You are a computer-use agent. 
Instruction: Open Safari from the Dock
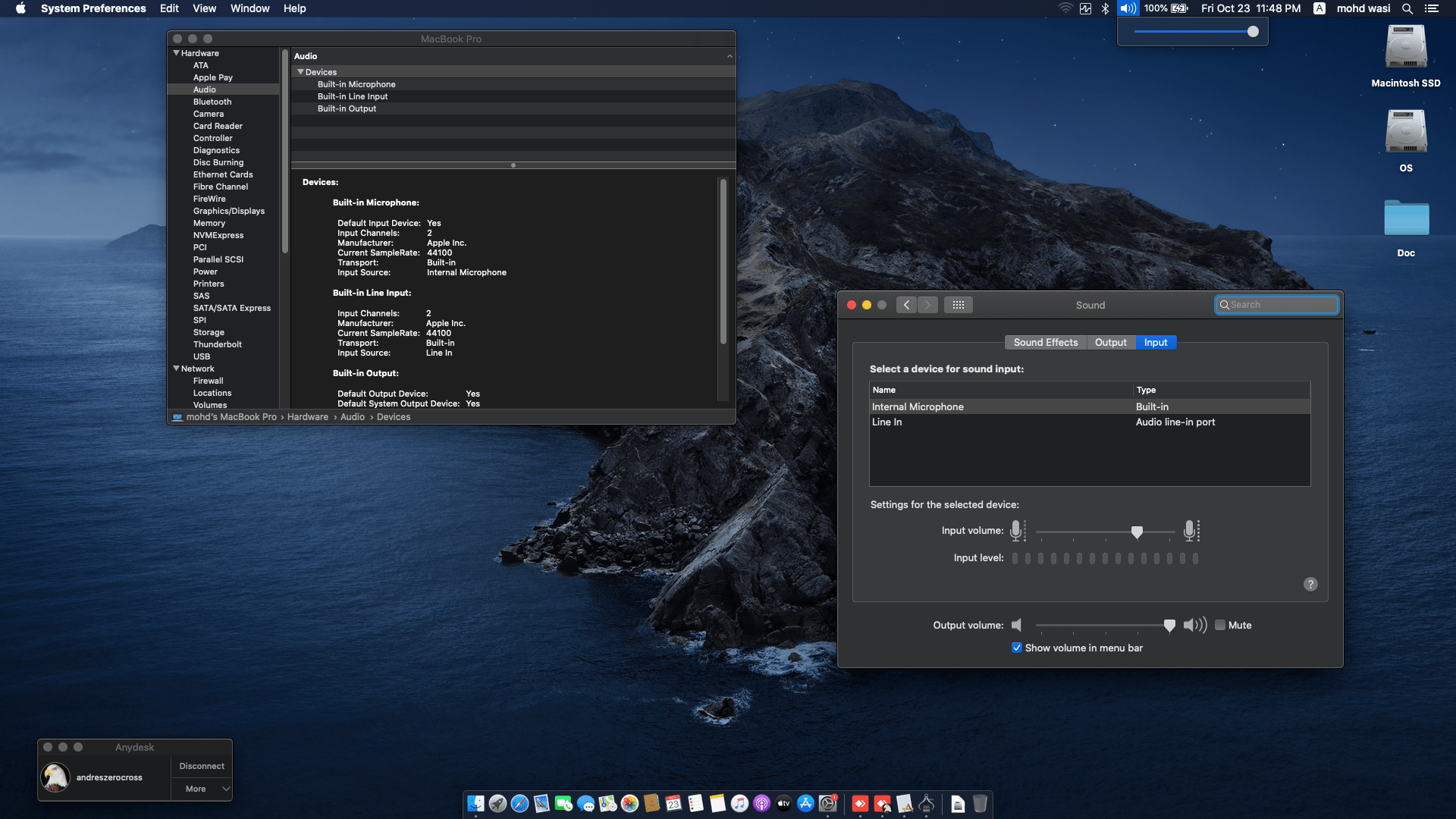520,804
